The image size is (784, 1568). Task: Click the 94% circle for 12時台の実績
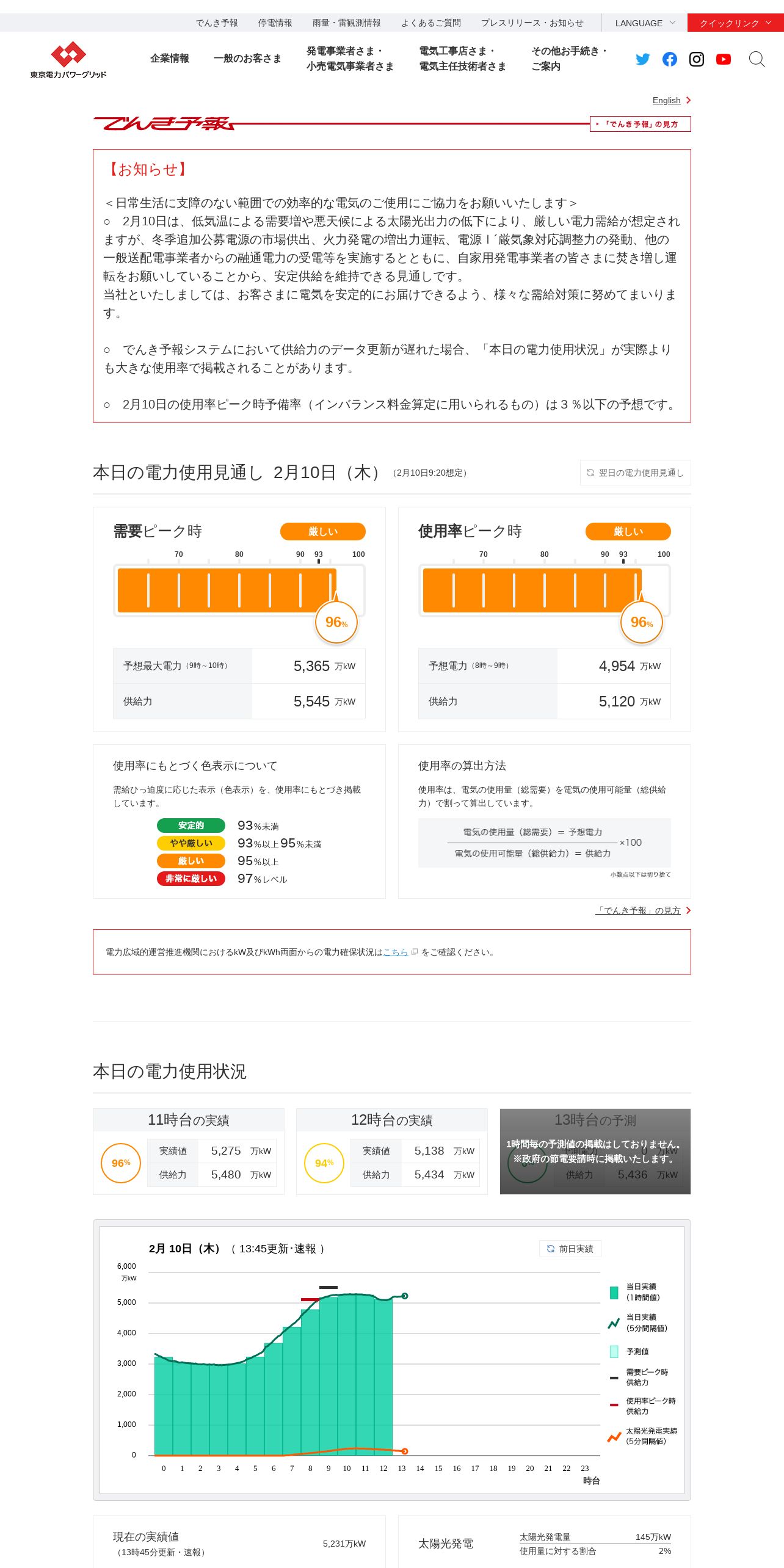pyautogui.click(x=324, y=1163)
